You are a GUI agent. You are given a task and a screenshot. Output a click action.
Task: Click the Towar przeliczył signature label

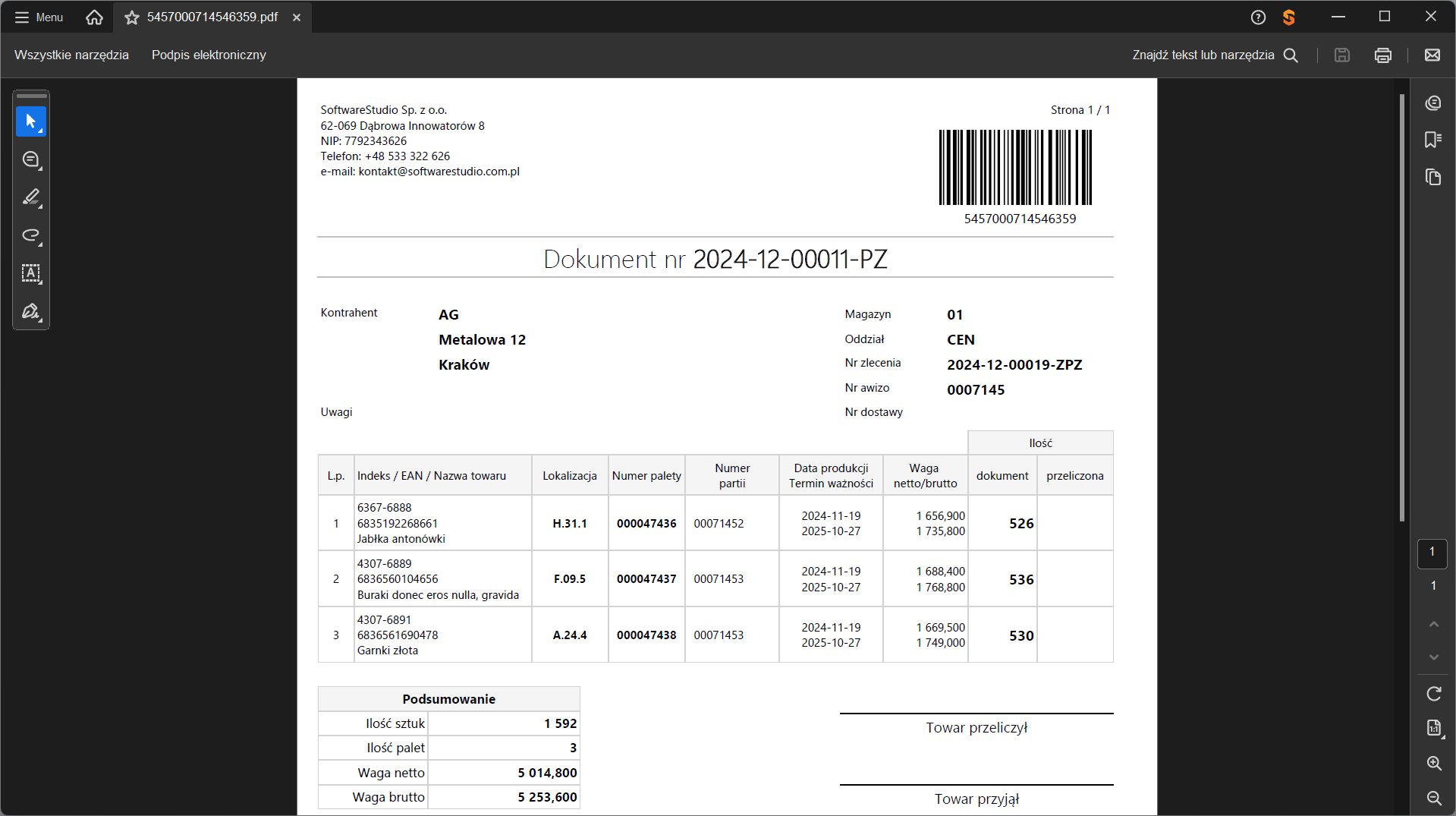coord(976,727)
